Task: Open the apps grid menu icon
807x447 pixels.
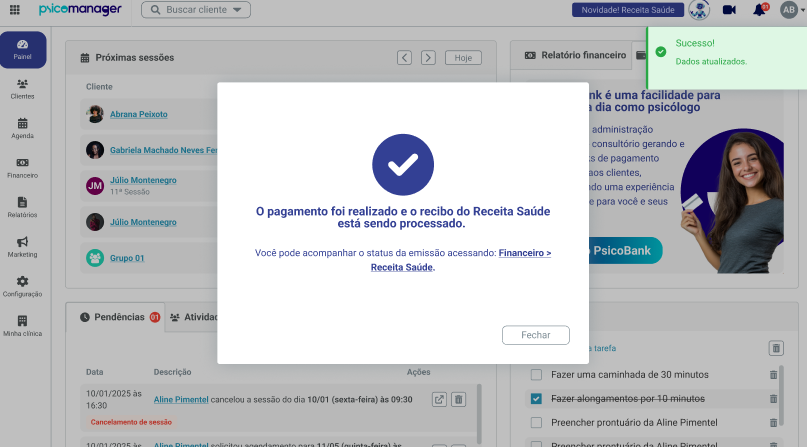Action: pos(15,9)
